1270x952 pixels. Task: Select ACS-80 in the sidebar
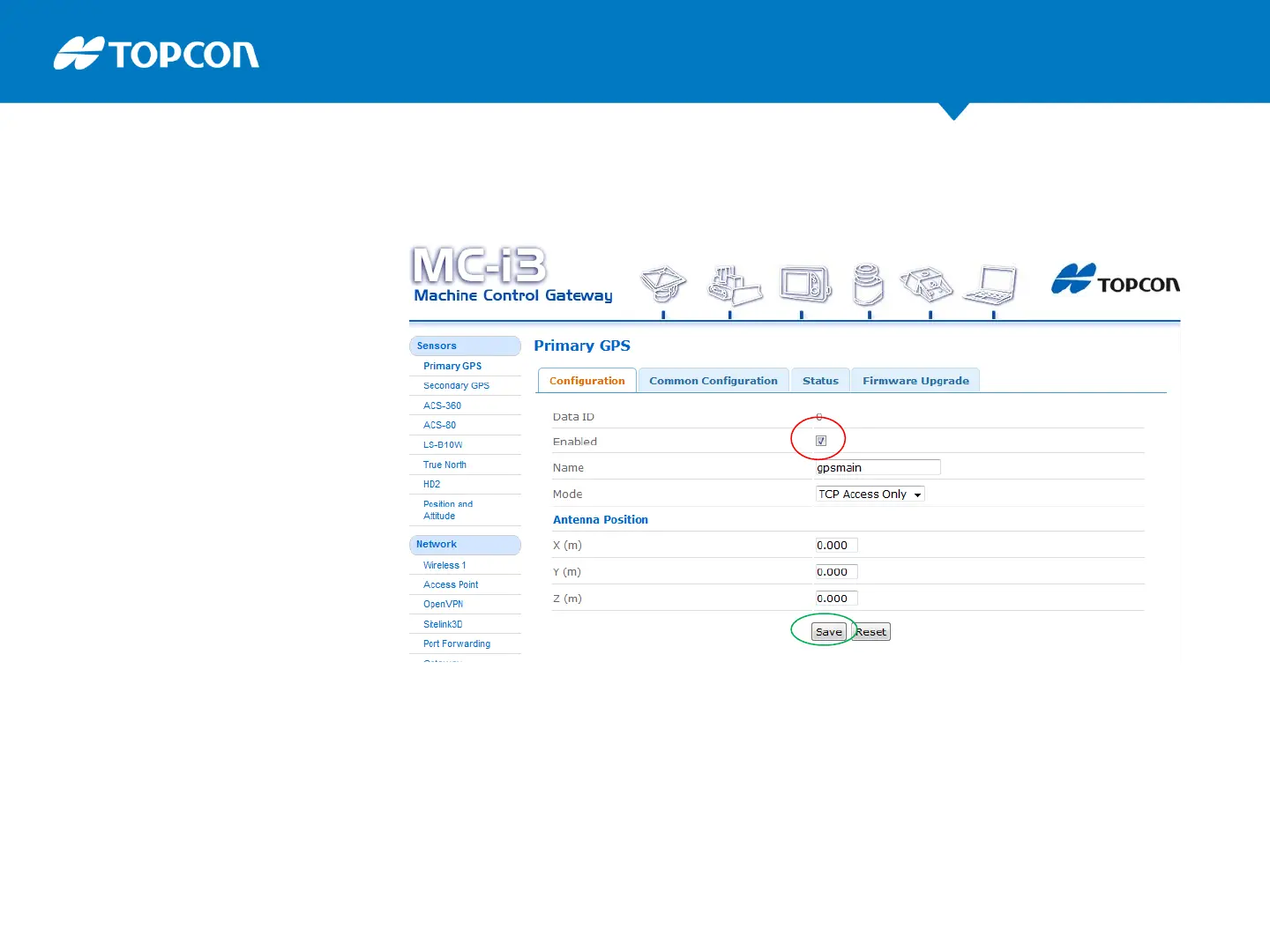pos(439,425)
